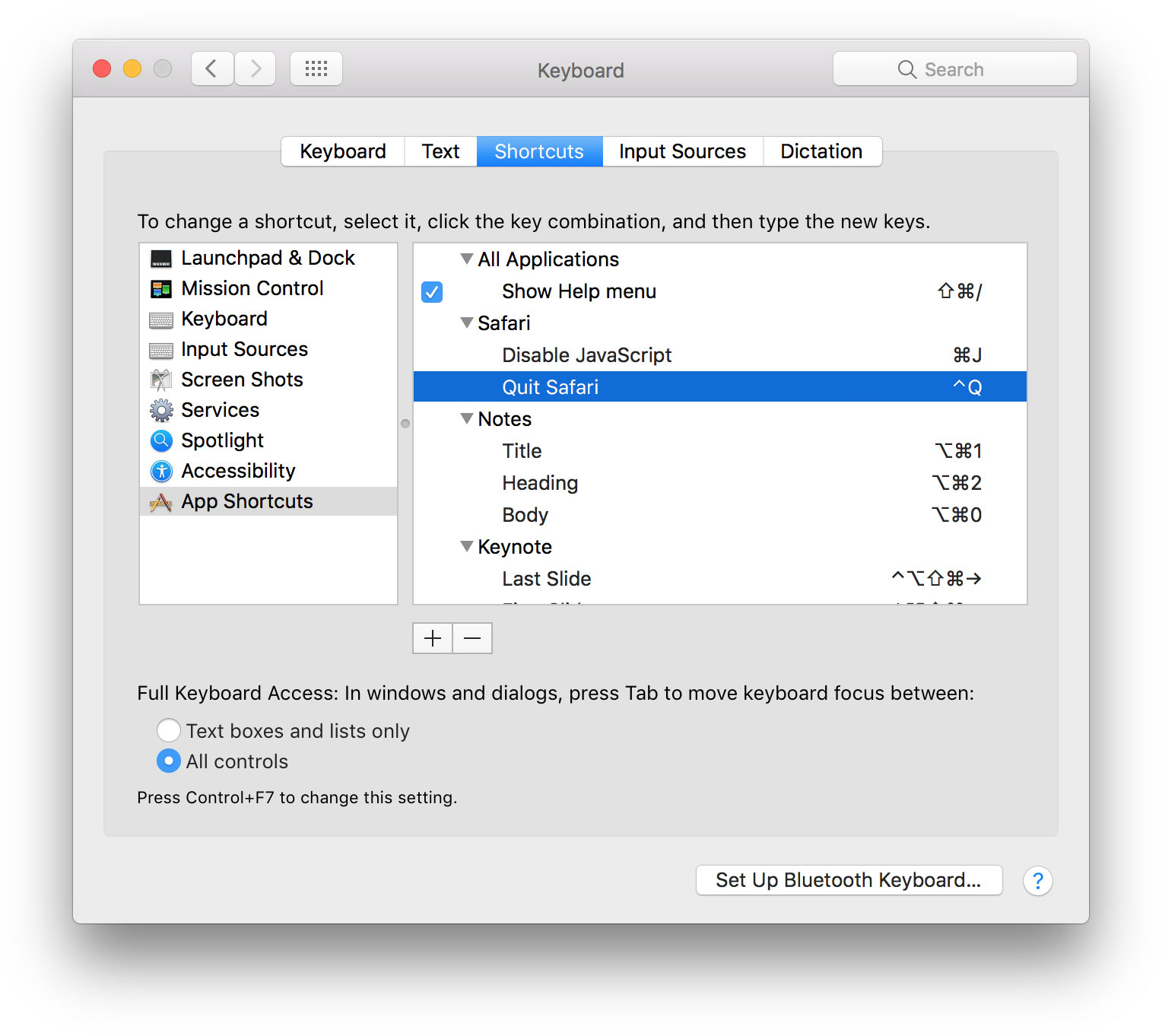Collapse the All Applications group
The image size is (1162, 1036).
click(x=467, y=259)
